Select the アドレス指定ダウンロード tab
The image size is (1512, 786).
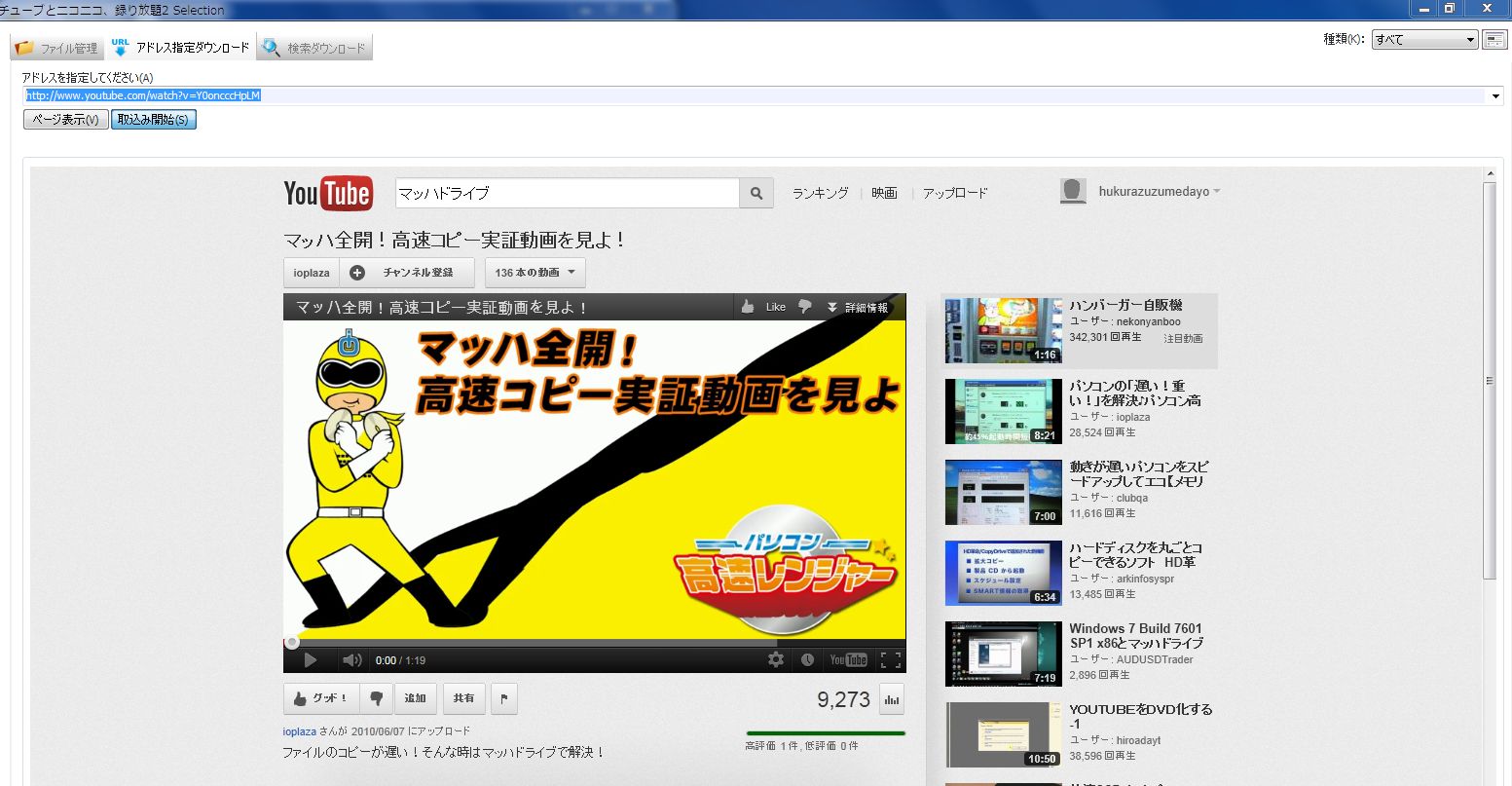pyautogui.click(x=180, y=47)
